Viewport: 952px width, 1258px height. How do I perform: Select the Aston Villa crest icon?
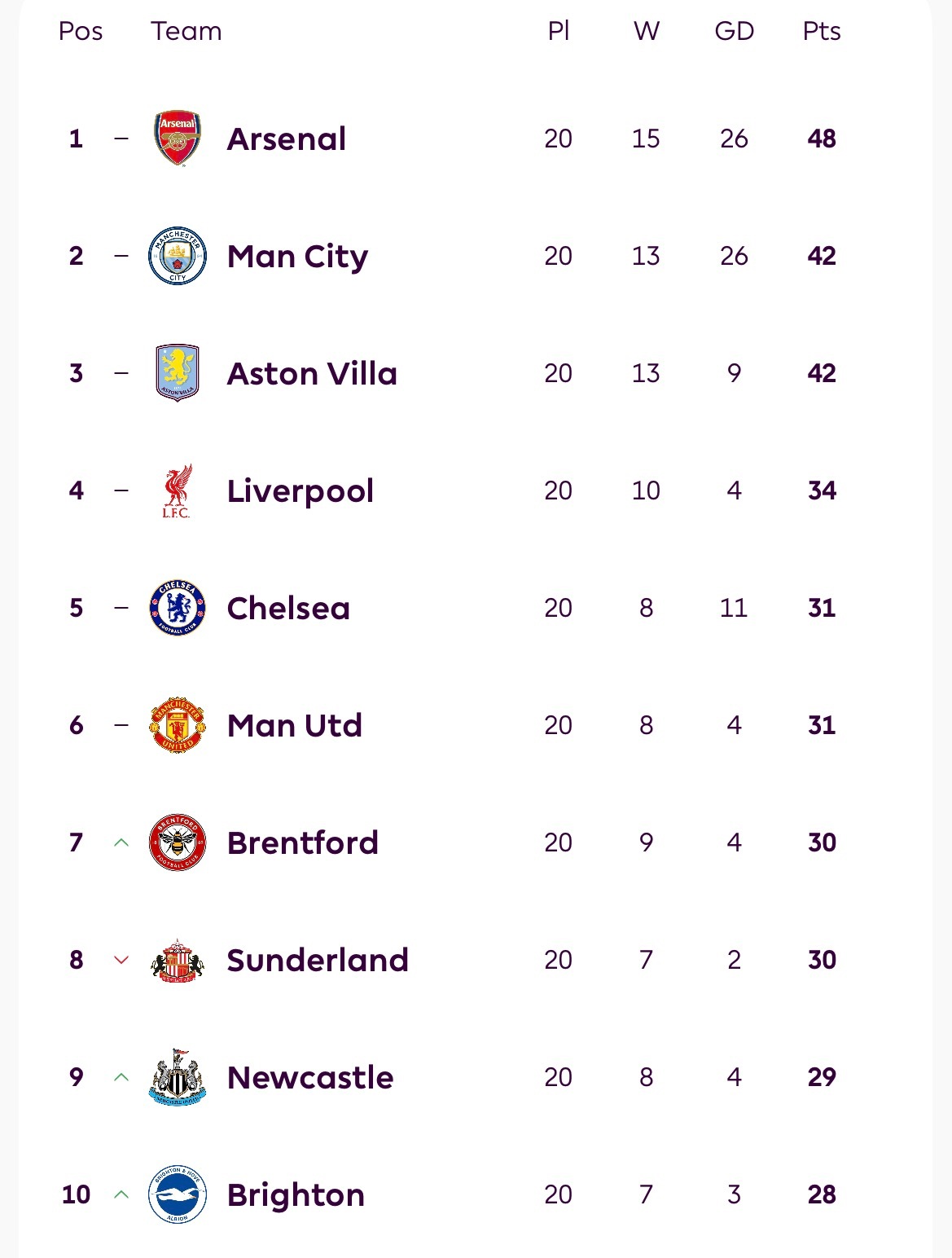[178, 373]
